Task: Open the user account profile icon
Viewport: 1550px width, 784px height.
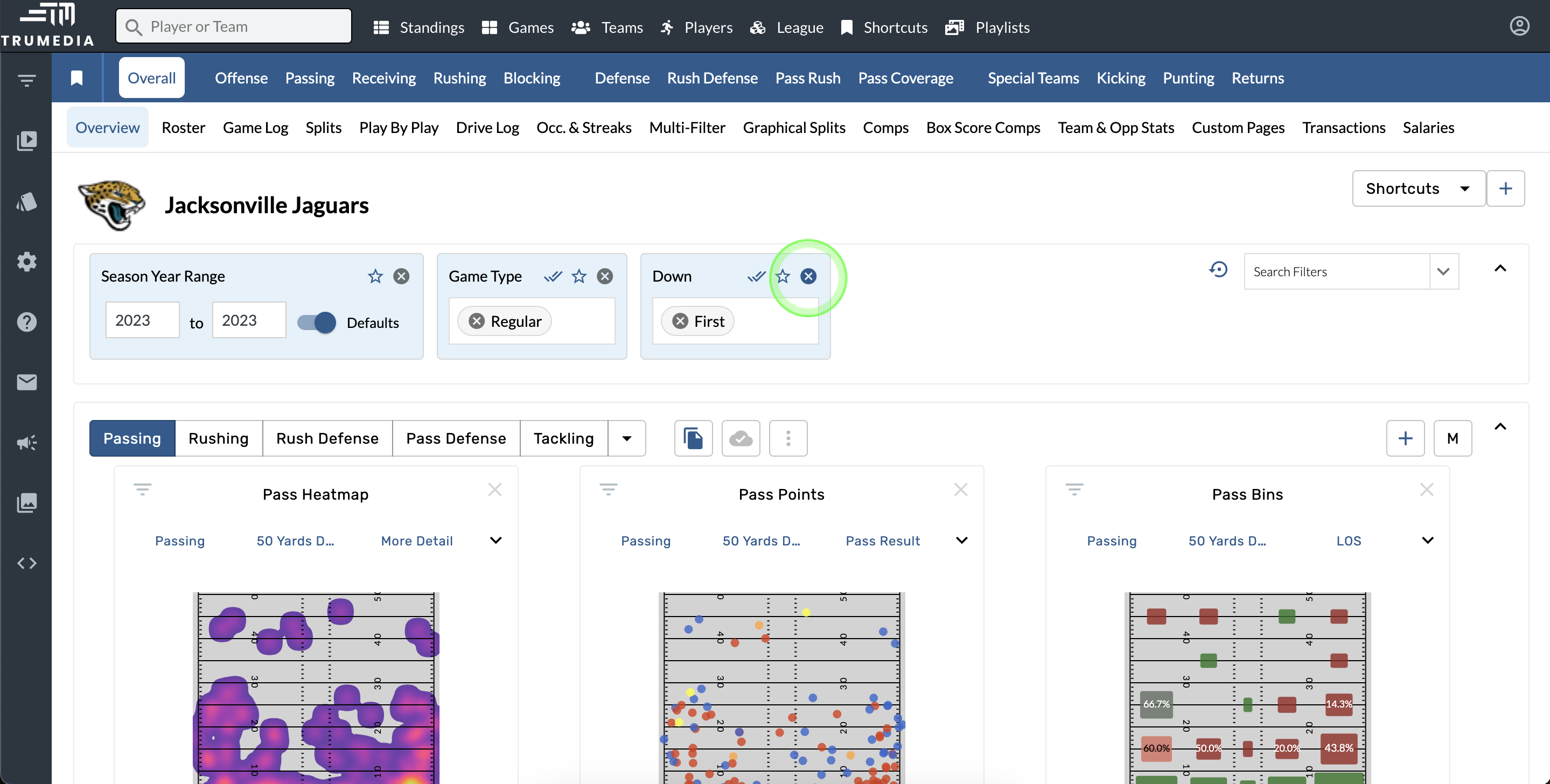Action: click(x=1519, y=26)
